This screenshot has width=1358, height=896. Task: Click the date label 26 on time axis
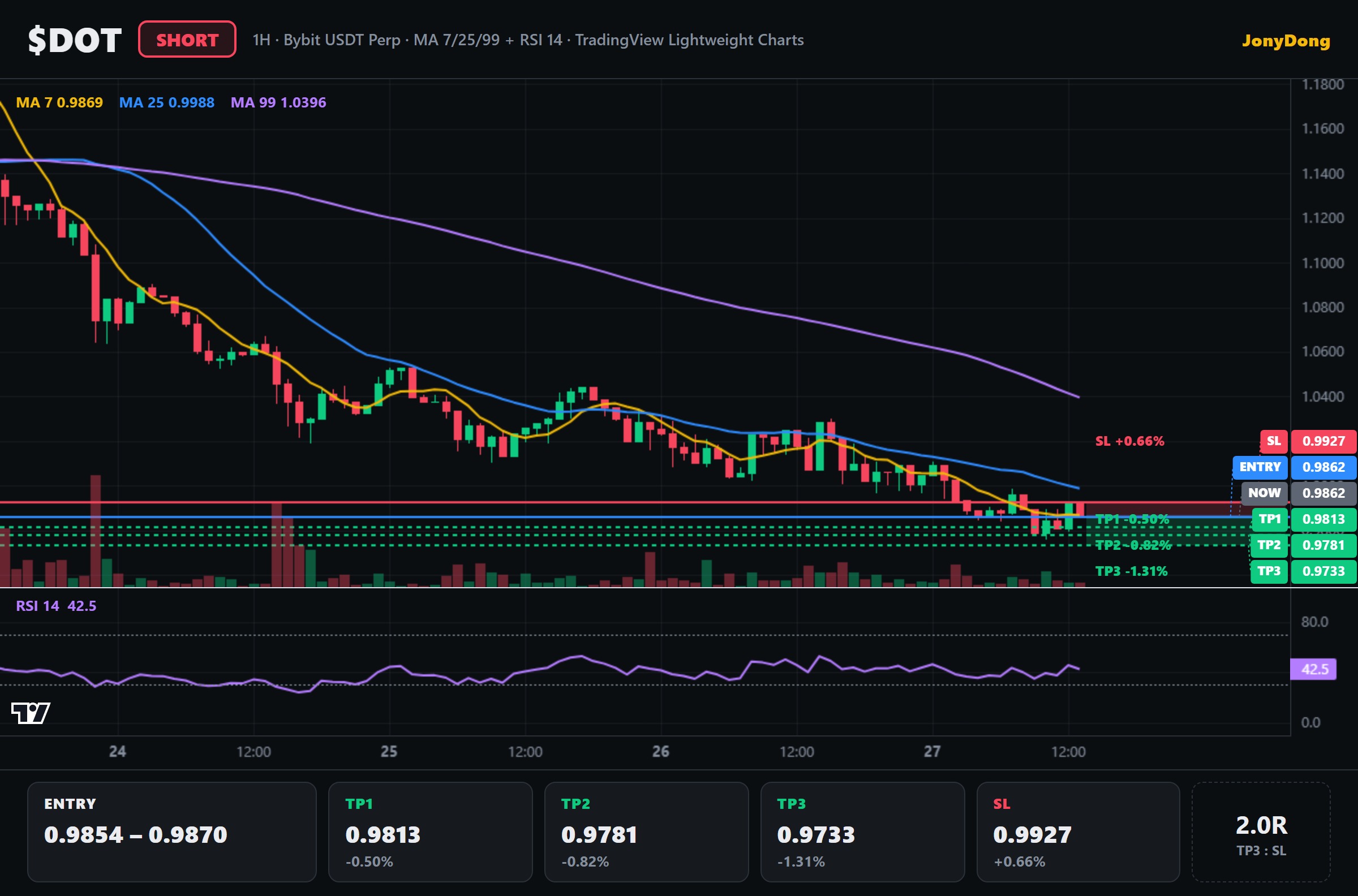click(661, 751)
